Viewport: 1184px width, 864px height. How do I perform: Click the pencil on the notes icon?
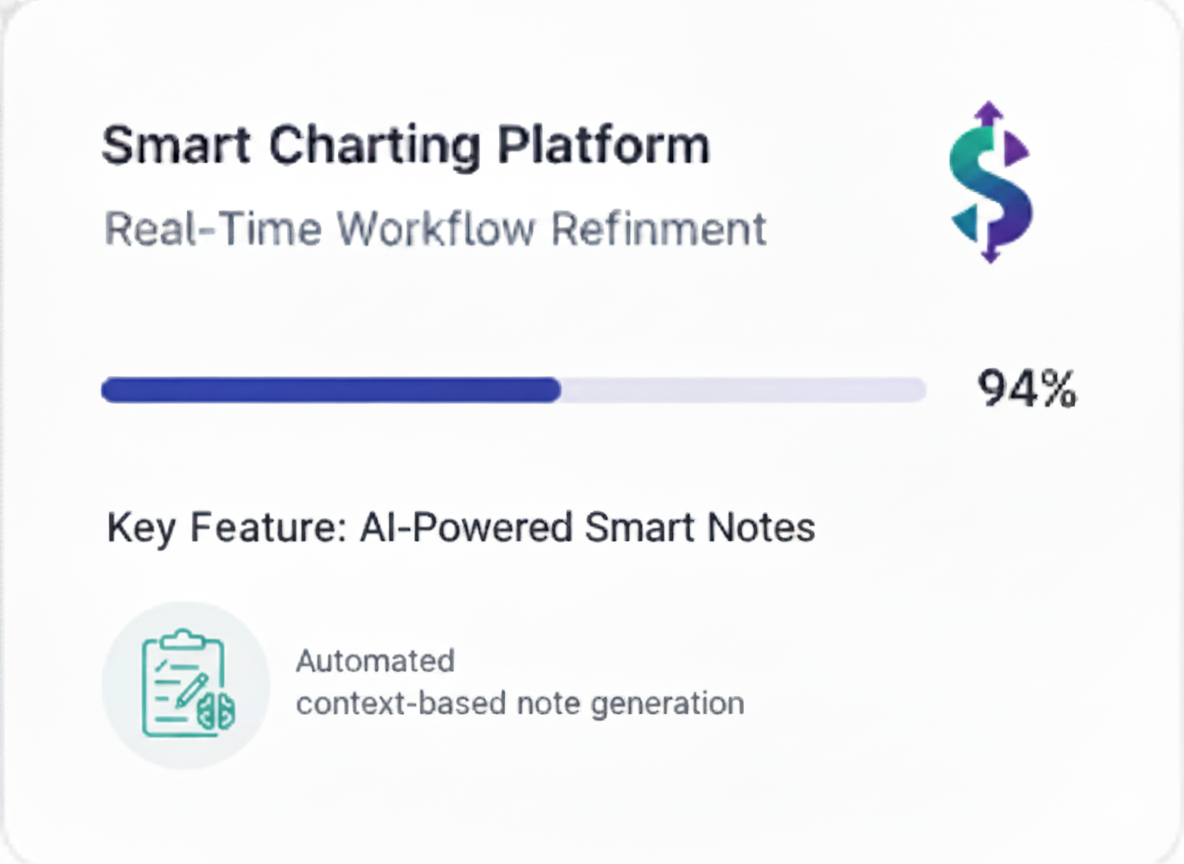tap(194, 689)
